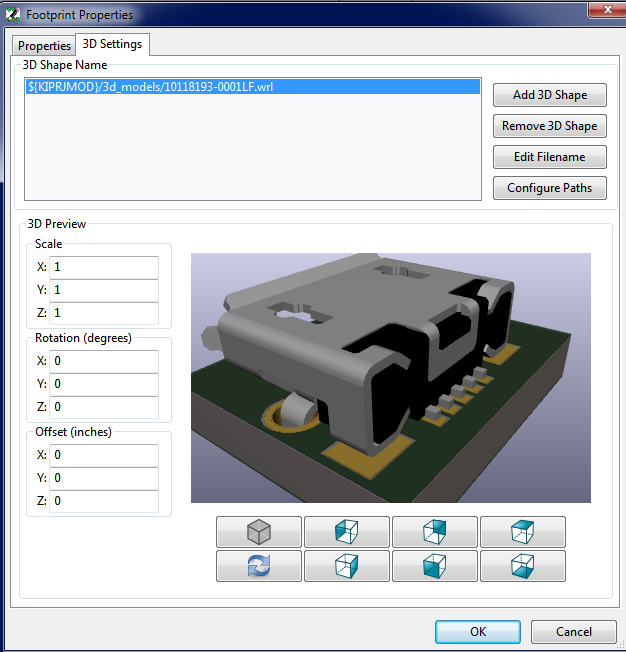Select bottom-face highlighted cube view icon

coord(523,566)
